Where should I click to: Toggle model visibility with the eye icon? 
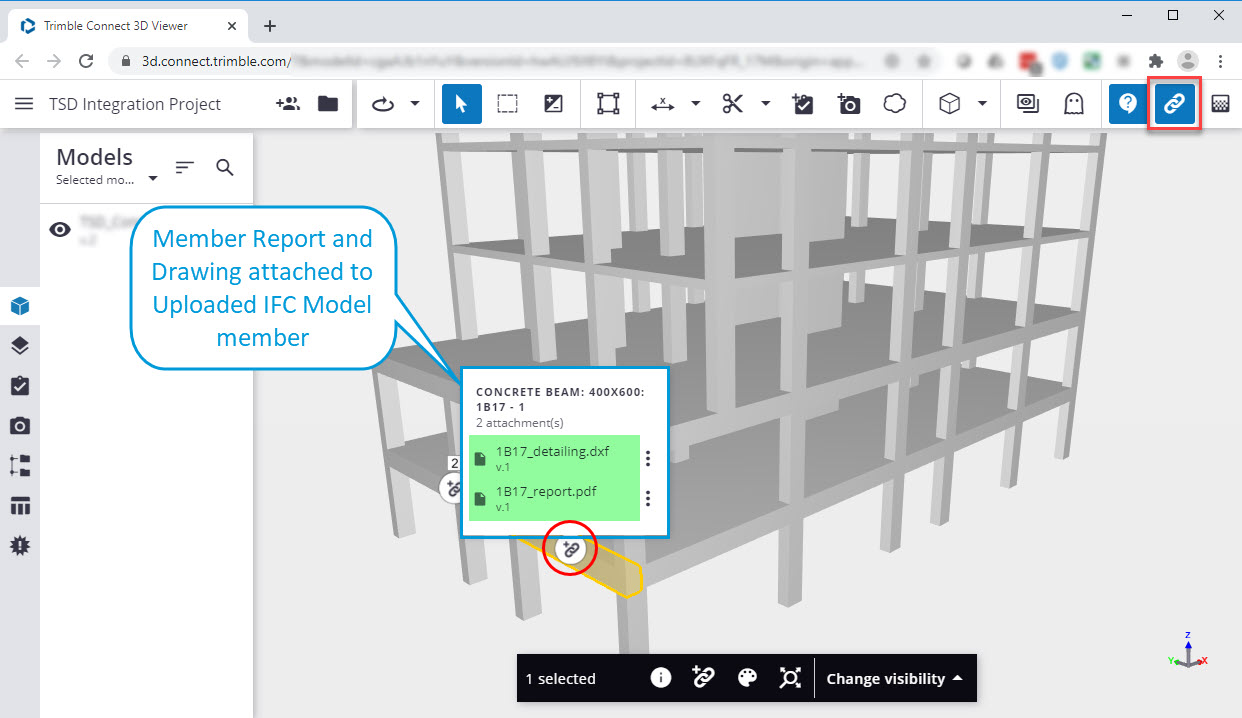coord(60,229)
